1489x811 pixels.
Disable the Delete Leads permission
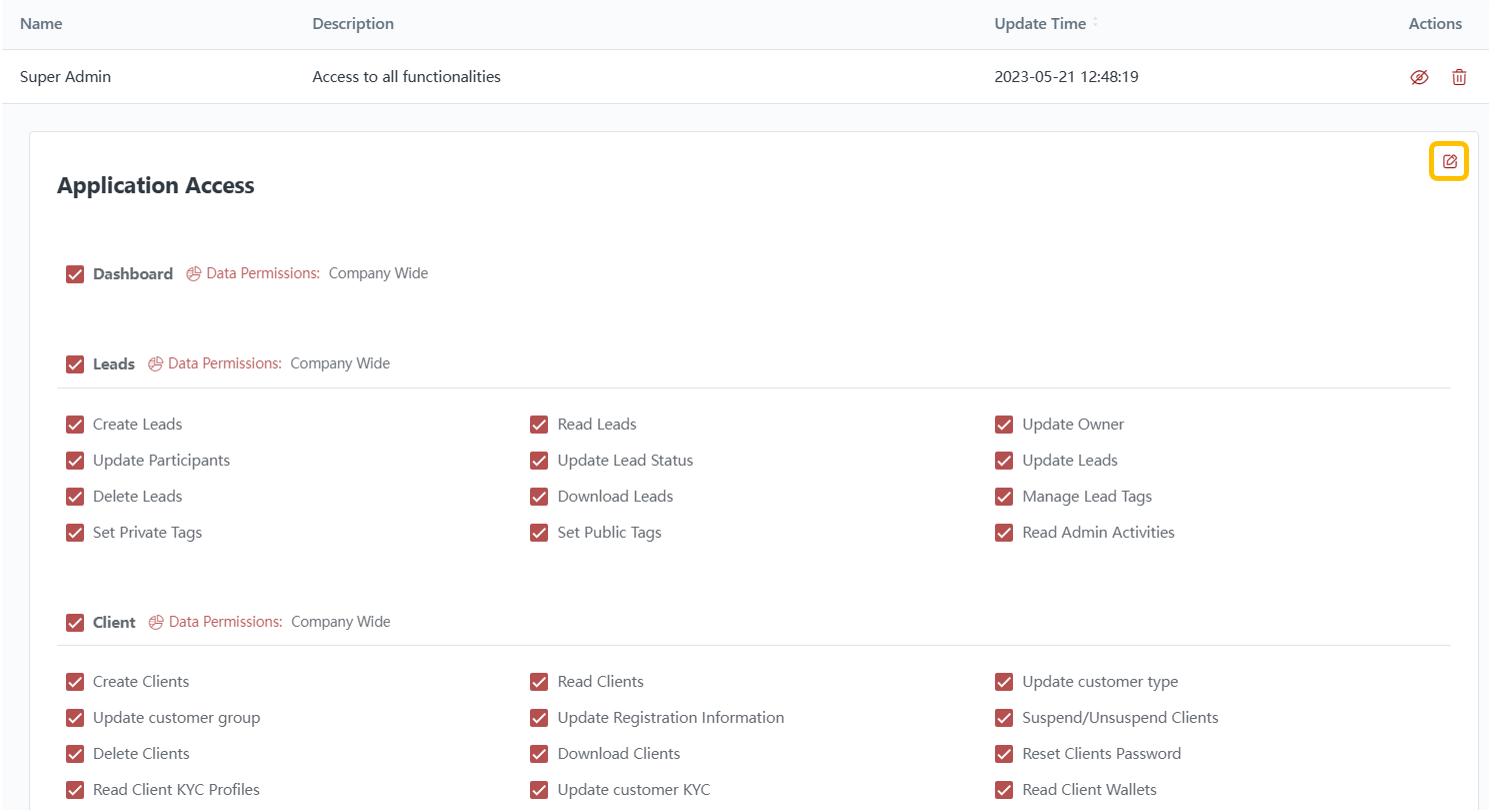tap(75, 496)
